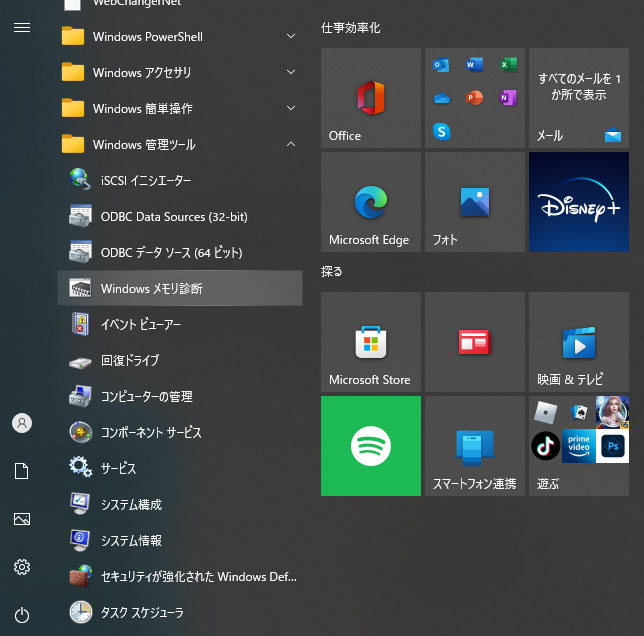Open OneDrive from the Office apps tile
The width and height of the screenshot is (644, 636).
click(441, 98)
